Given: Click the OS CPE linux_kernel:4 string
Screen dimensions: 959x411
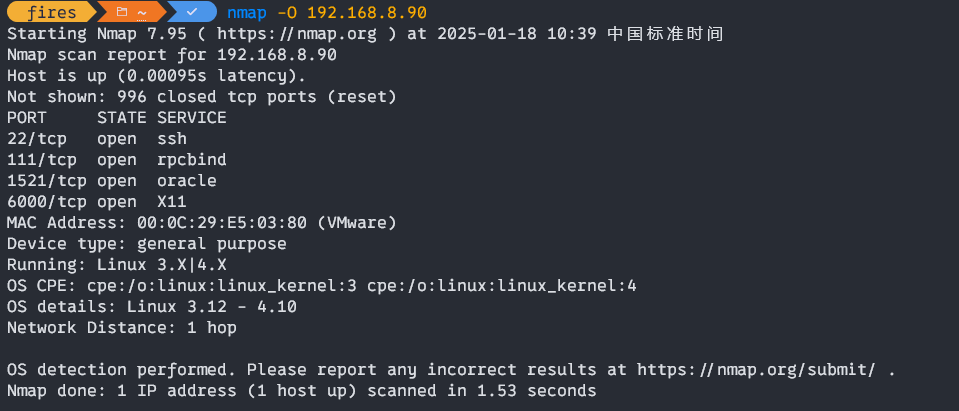Looking at the screenshot, I should [x=502, y=286].
